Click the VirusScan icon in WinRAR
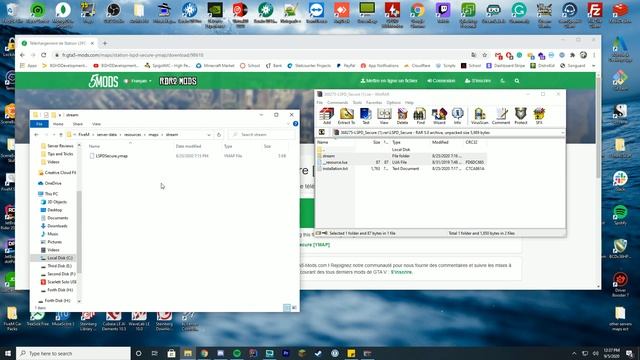Image resolution: width=640 pixels, height=360 pixels. [x=480, y=116]
